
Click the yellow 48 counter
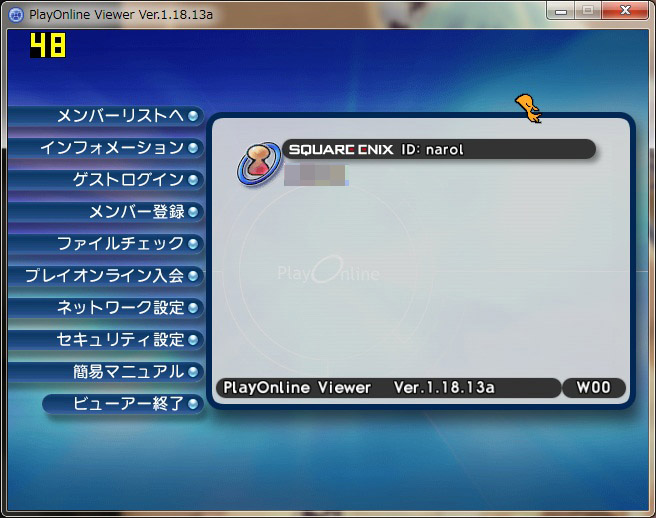coord(48,45)
